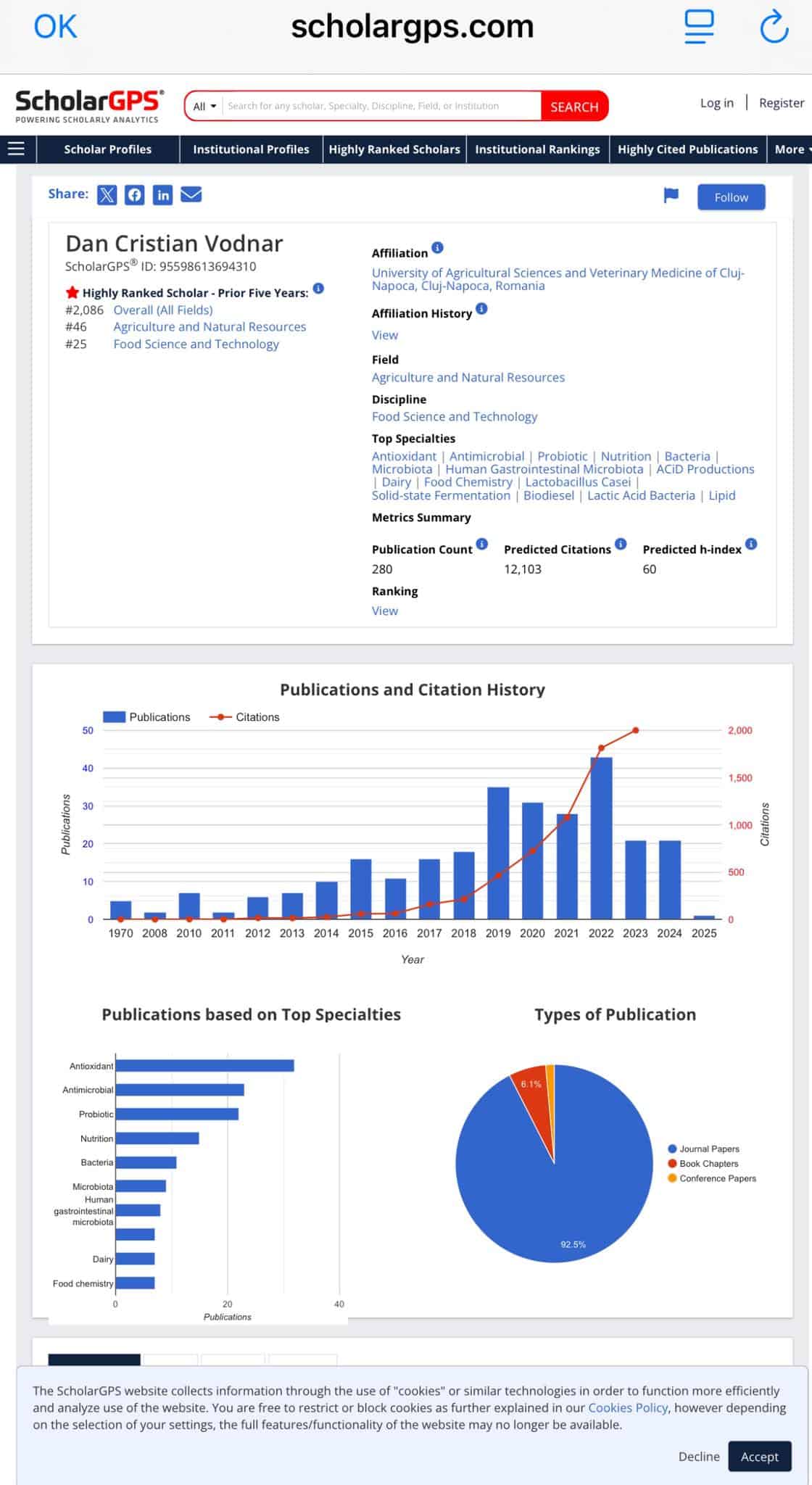Click the blue flag report icon
This screenshot has height=1485, width=812.
click(x=671, y=195)
